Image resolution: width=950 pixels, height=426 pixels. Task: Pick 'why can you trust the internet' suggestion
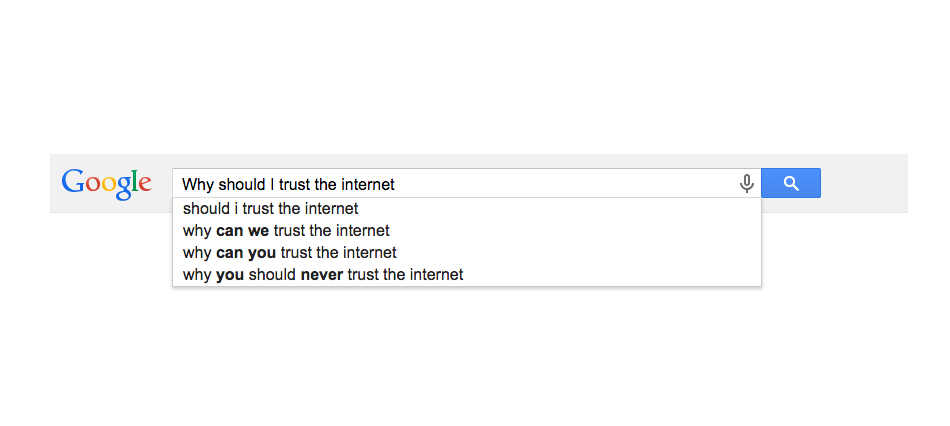(x=289, y=252)
